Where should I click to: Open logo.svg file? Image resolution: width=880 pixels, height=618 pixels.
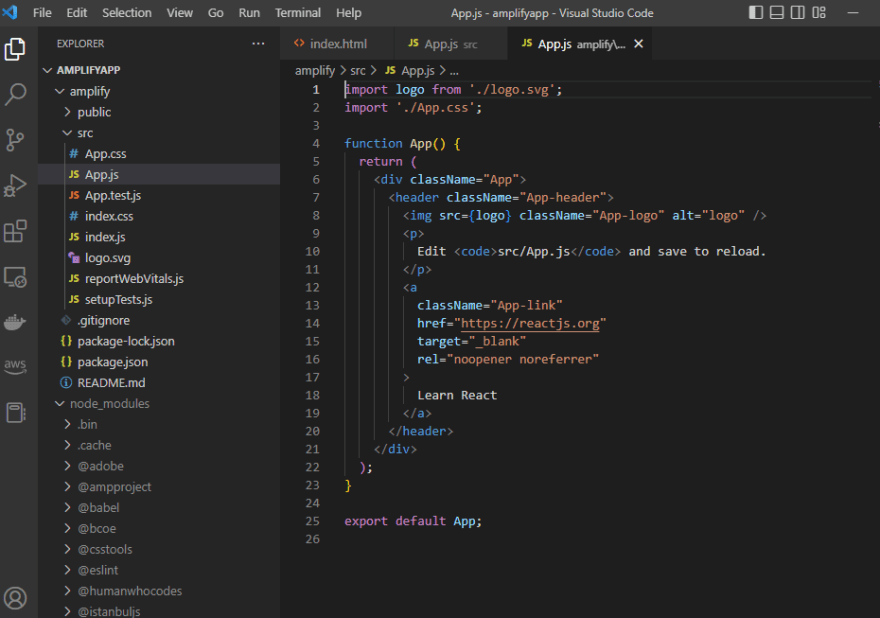pyautogui.click(x=159, y=258)
